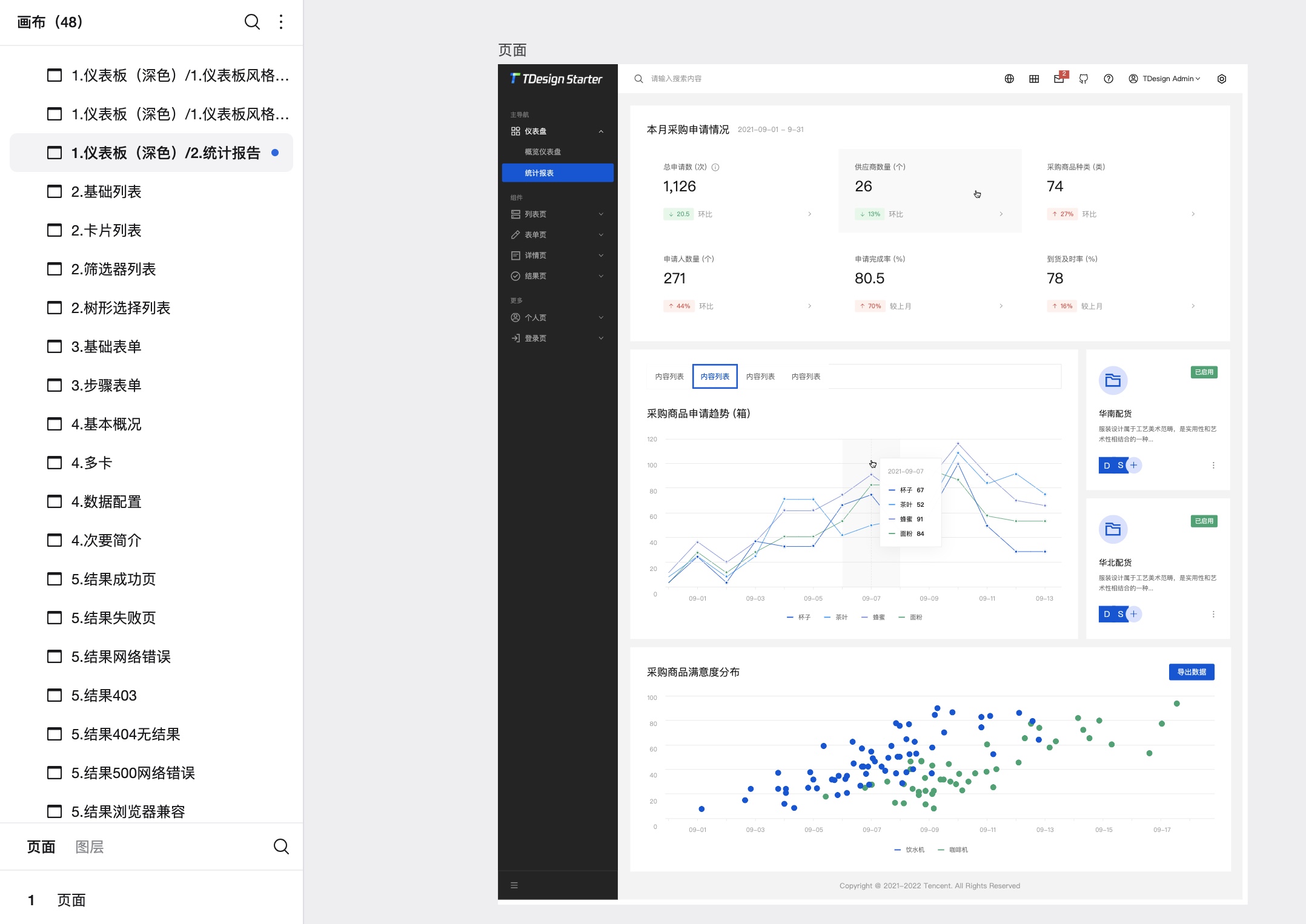Click GitHub icon in header
Image resolution: width=1306 pixels, height=924 pixels.
(1084, 79)
